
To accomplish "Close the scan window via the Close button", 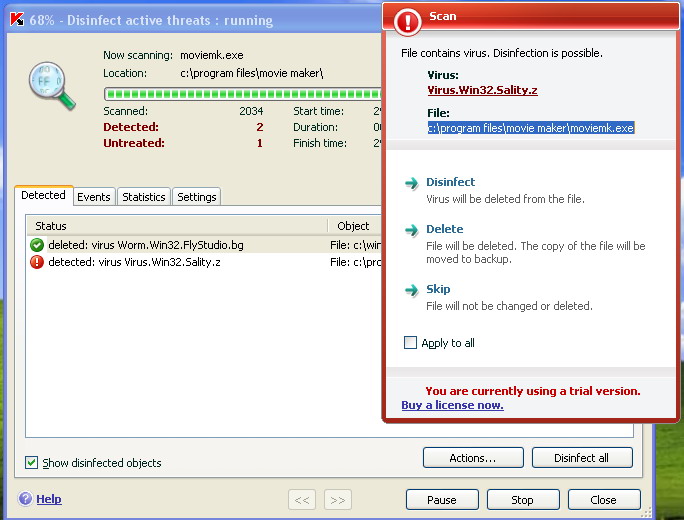I will [x=604, y=499].
